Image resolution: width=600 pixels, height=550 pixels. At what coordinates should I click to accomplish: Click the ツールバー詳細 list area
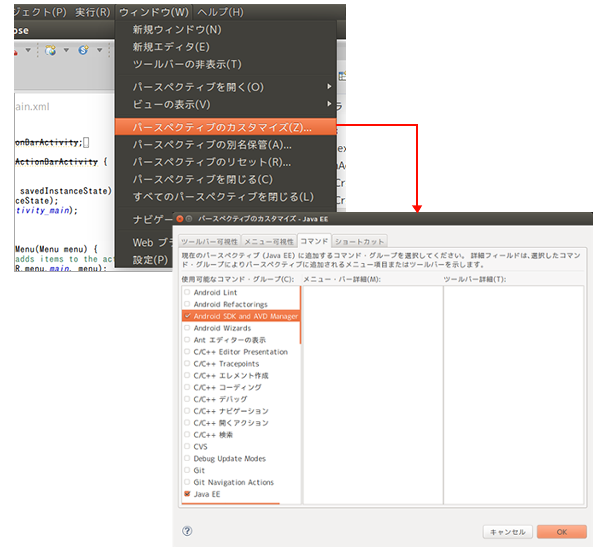pos(514,395)
